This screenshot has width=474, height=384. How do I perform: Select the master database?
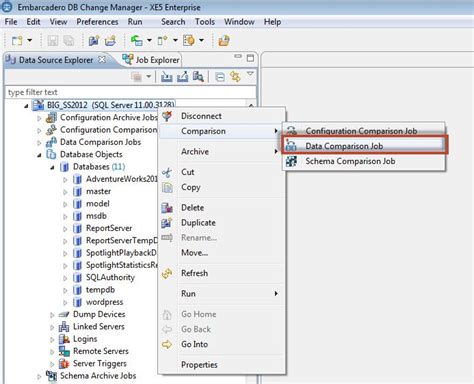pos(99,191)
